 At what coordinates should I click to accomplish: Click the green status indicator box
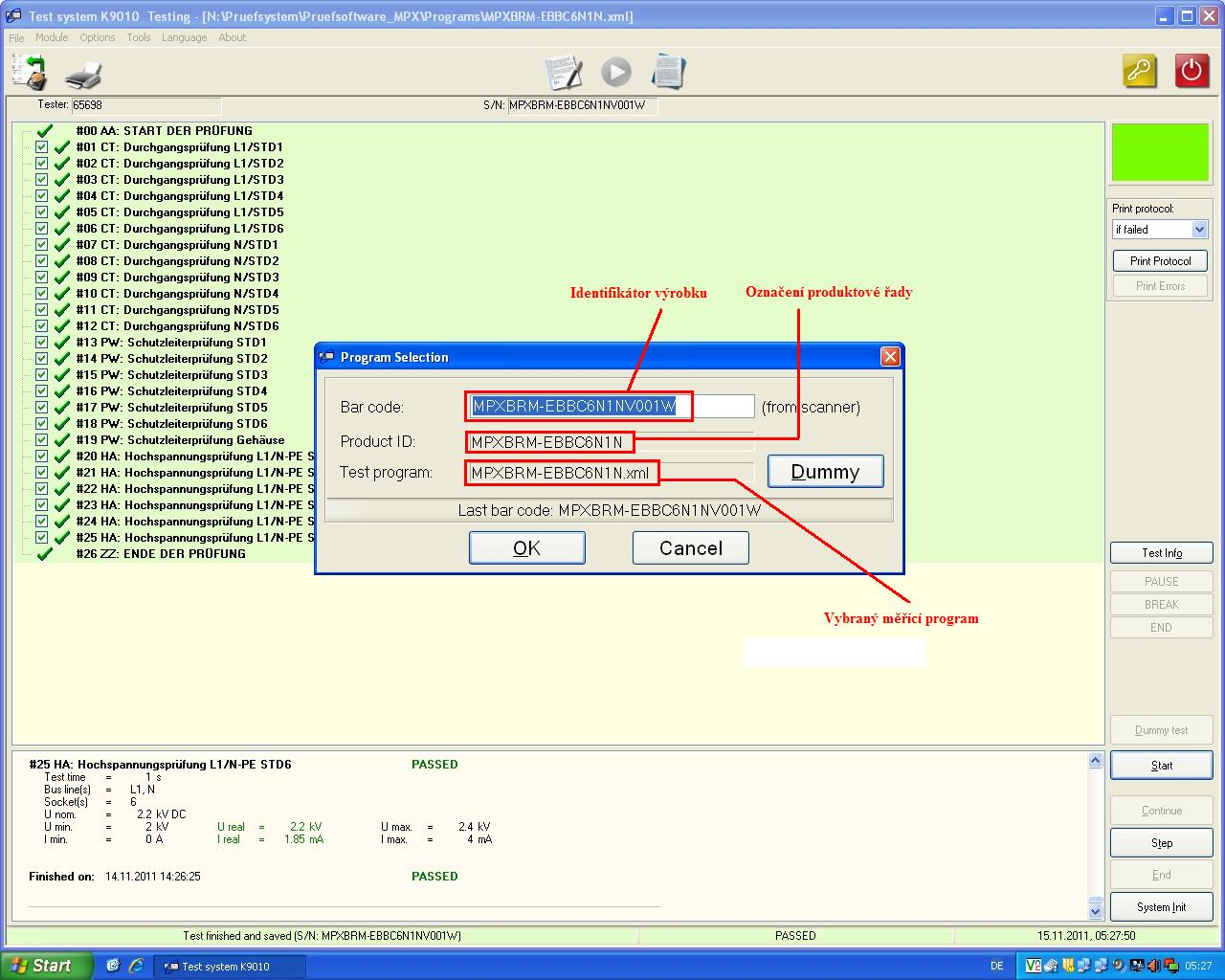1160,152
